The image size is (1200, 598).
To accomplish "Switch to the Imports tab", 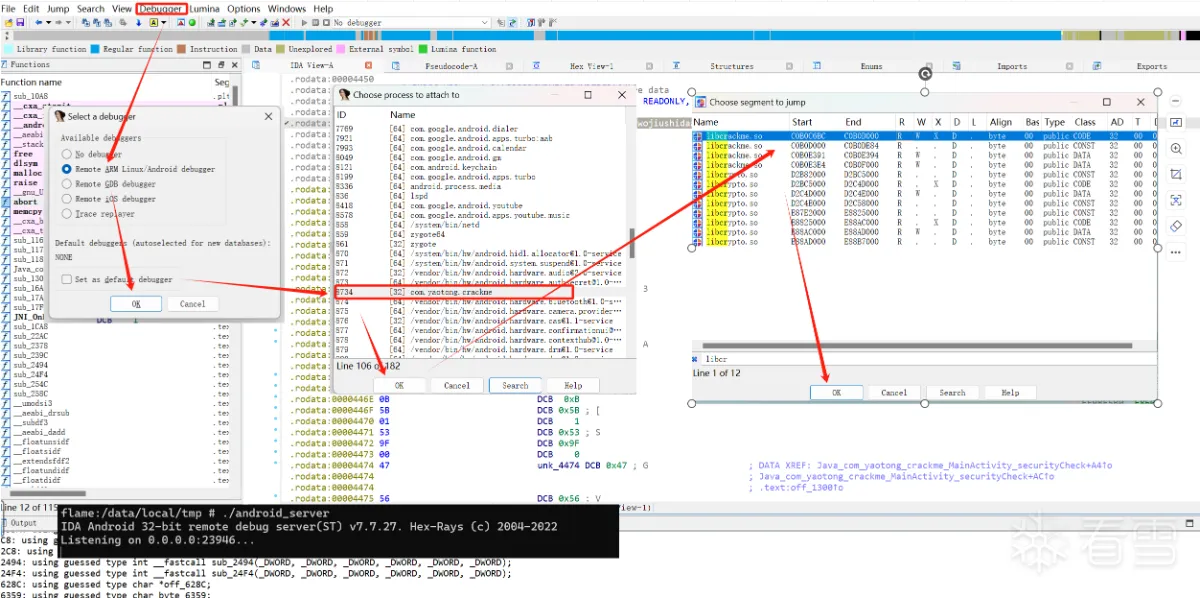I will click(x=1011, y=66).
